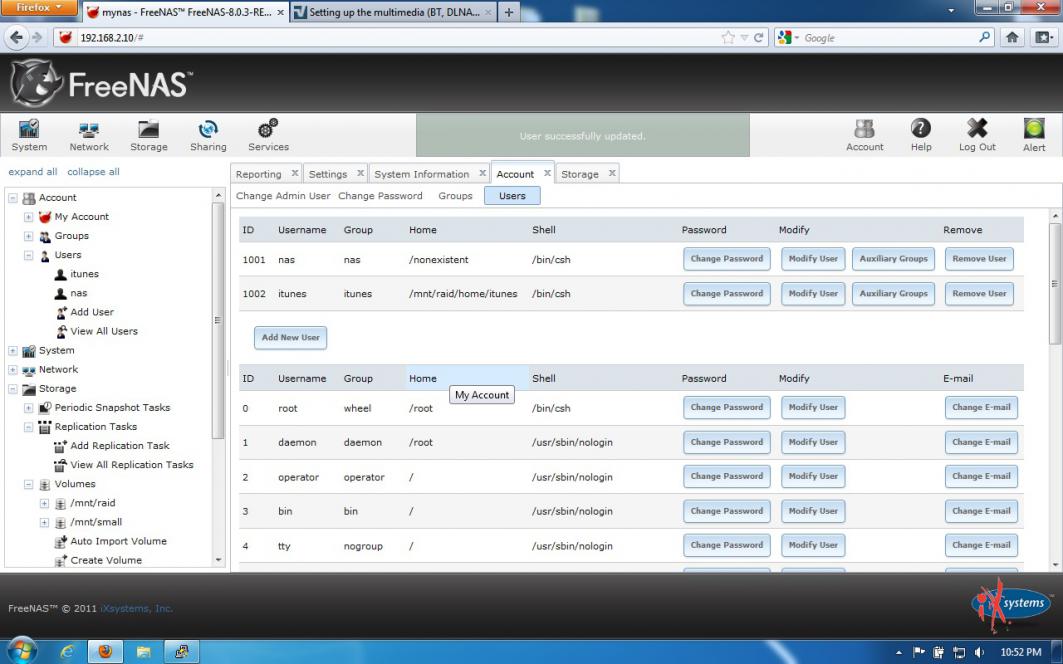The height and width of the screenshot is (664, 1063).
Task: Click expand all link
Action: point(33,172)
